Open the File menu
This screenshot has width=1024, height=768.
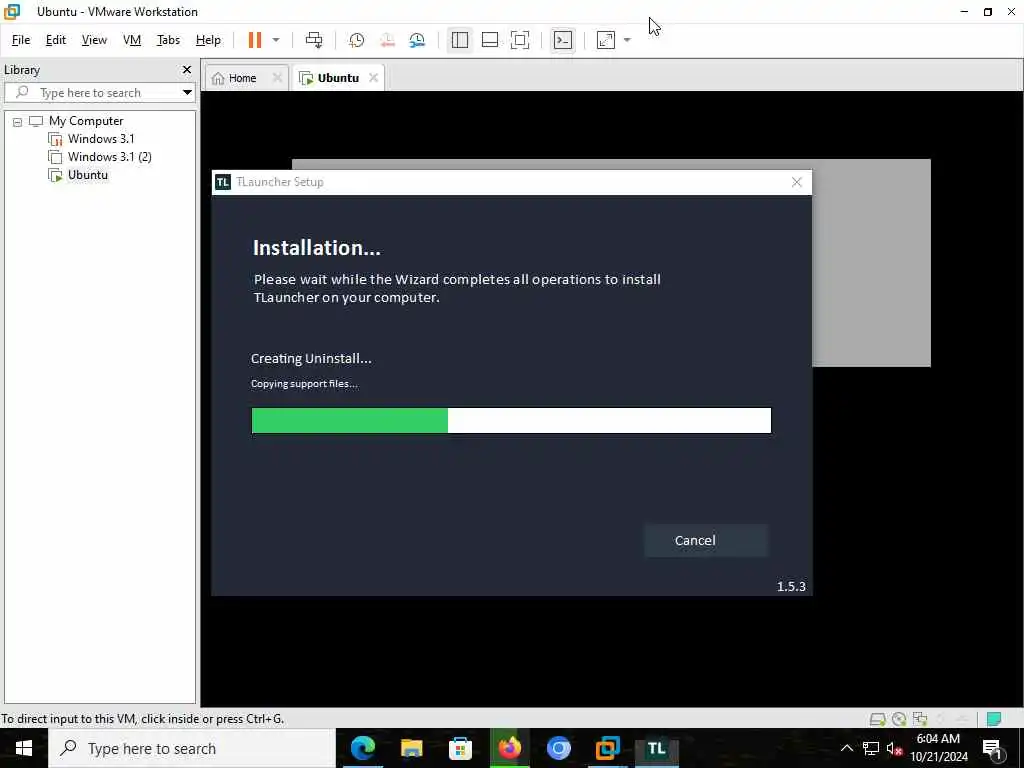pyautogui.click(x=21, y=40)
